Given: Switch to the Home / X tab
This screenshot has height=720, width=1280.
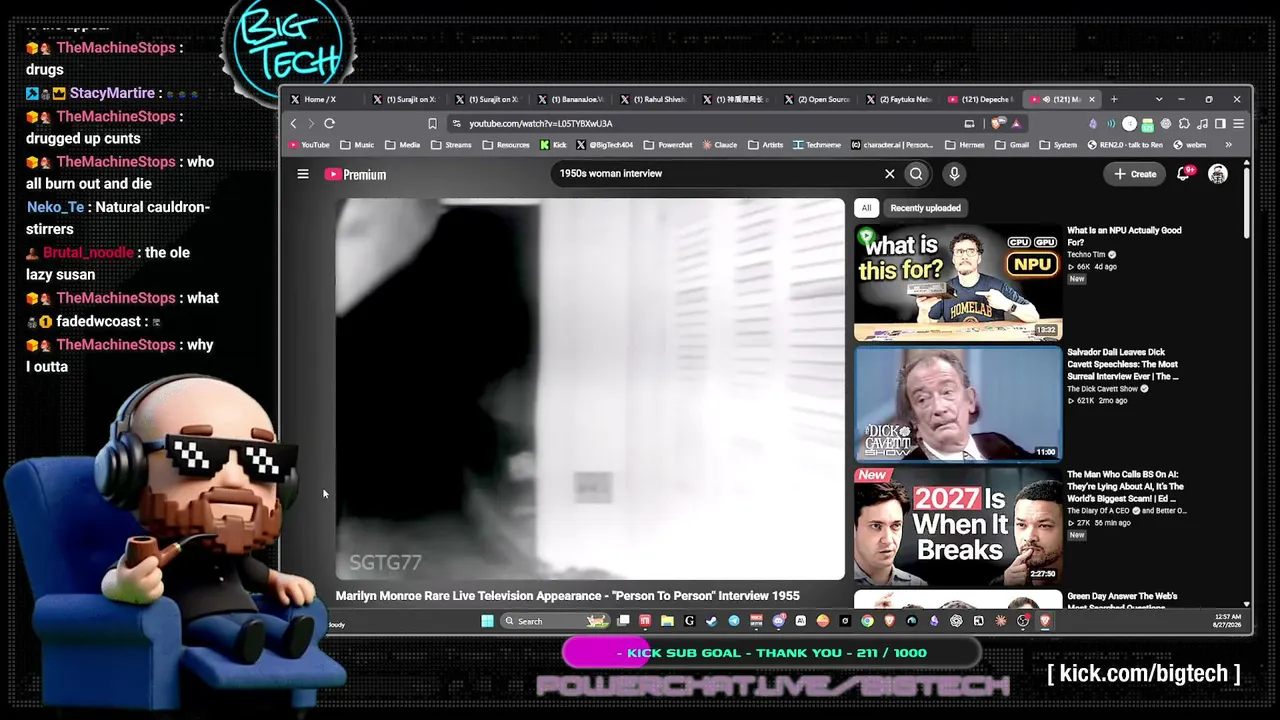Looking at the screenshot, I should pos(322,99).
